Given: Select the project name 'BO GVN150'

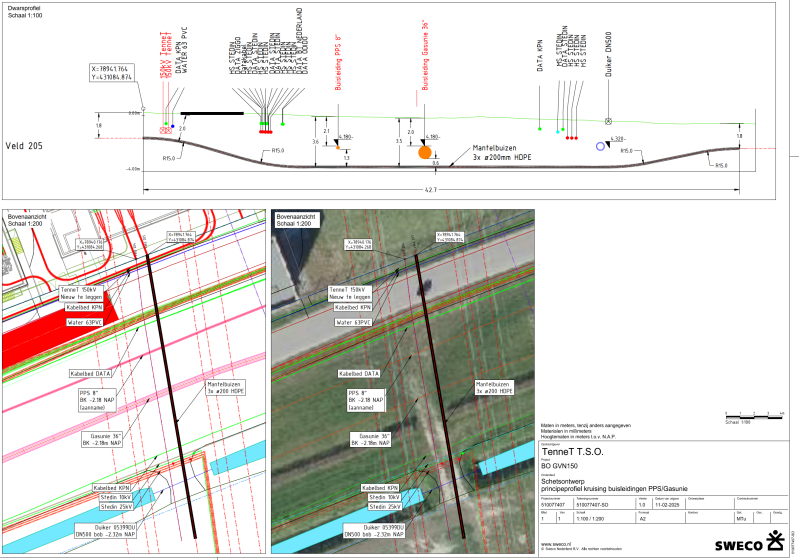Looking at the screenshot, I should pyautogui.click(x=560, y=466).
